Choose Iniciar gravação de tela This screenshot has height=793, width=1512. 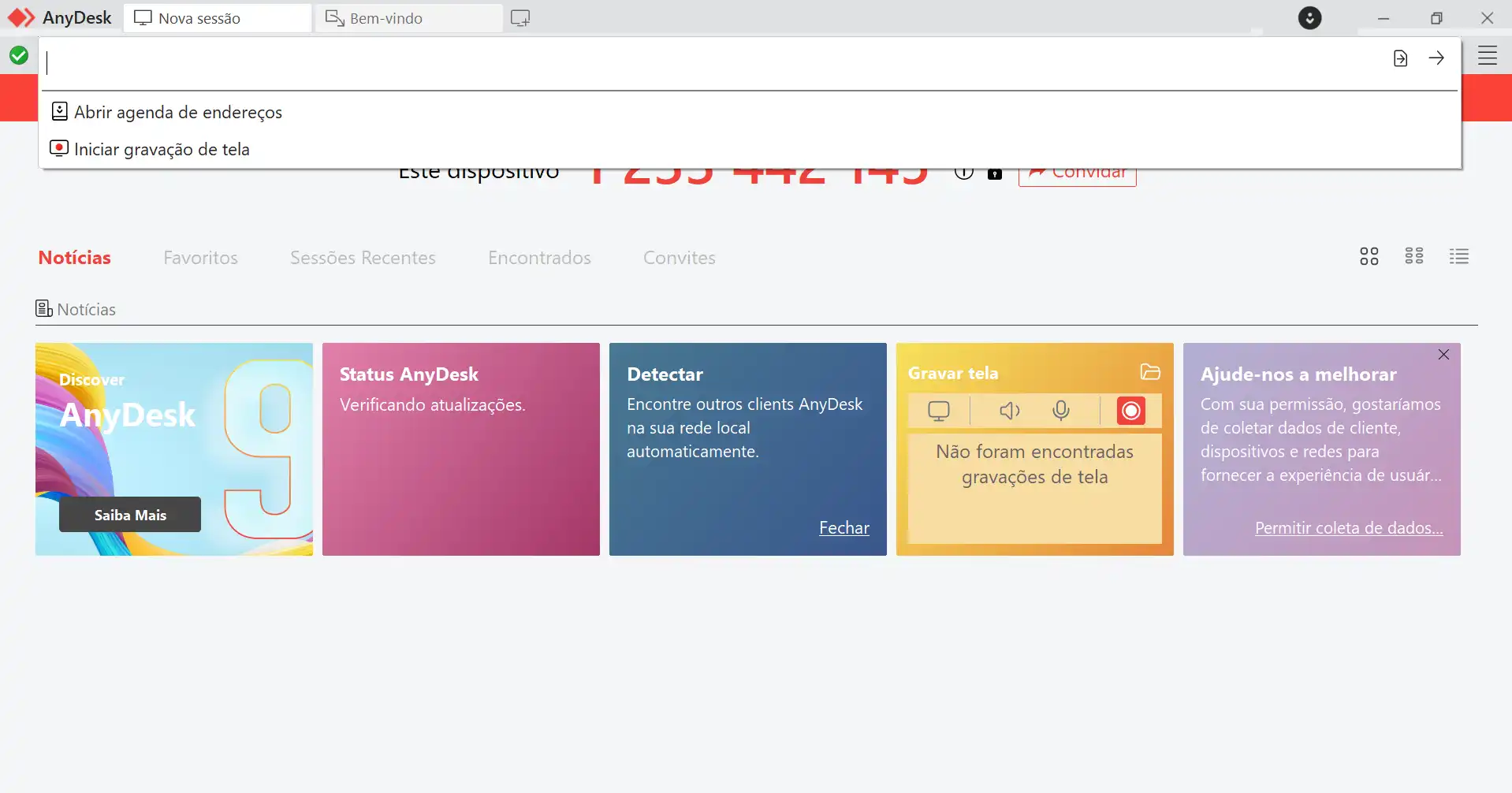pos(750,149)
